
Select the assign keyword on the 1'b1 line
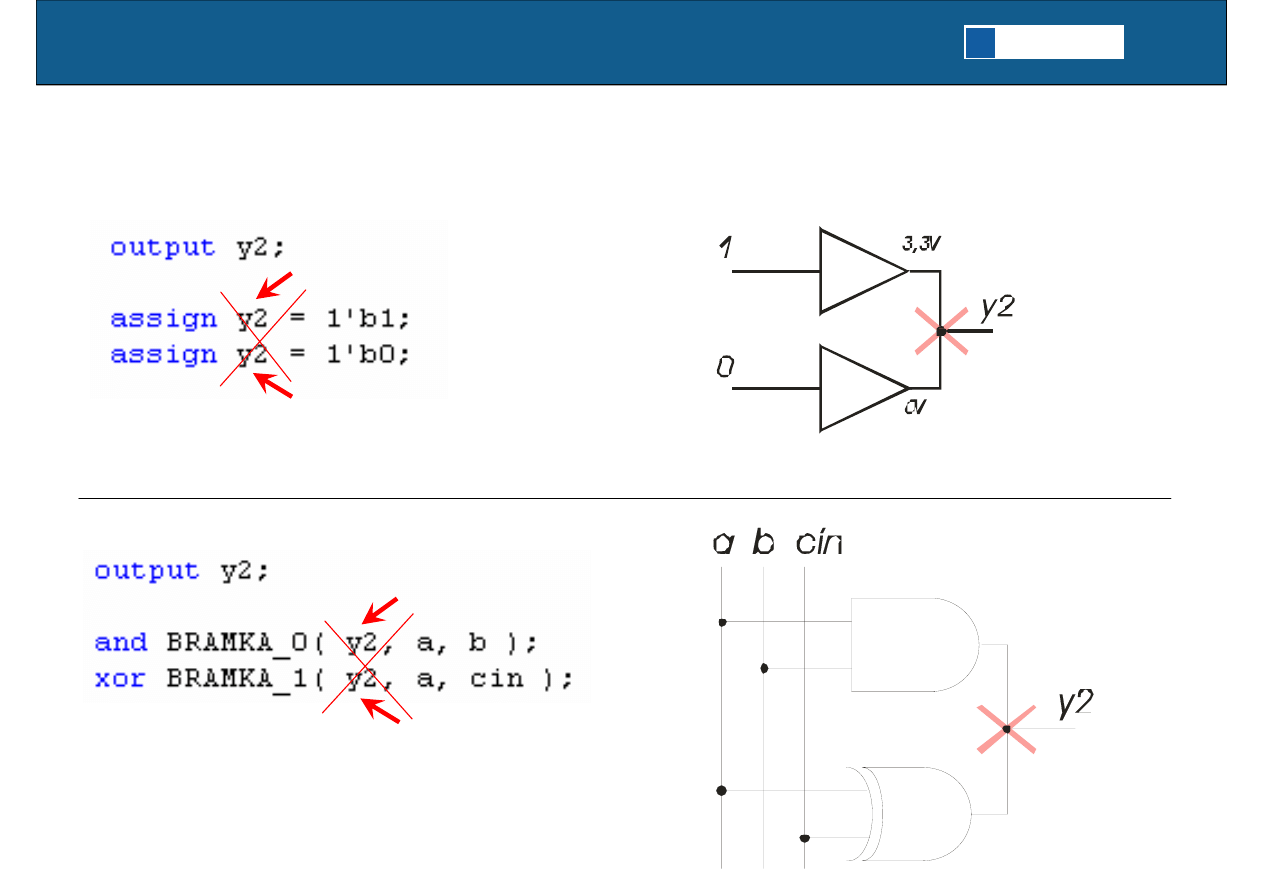click(163, 319)
